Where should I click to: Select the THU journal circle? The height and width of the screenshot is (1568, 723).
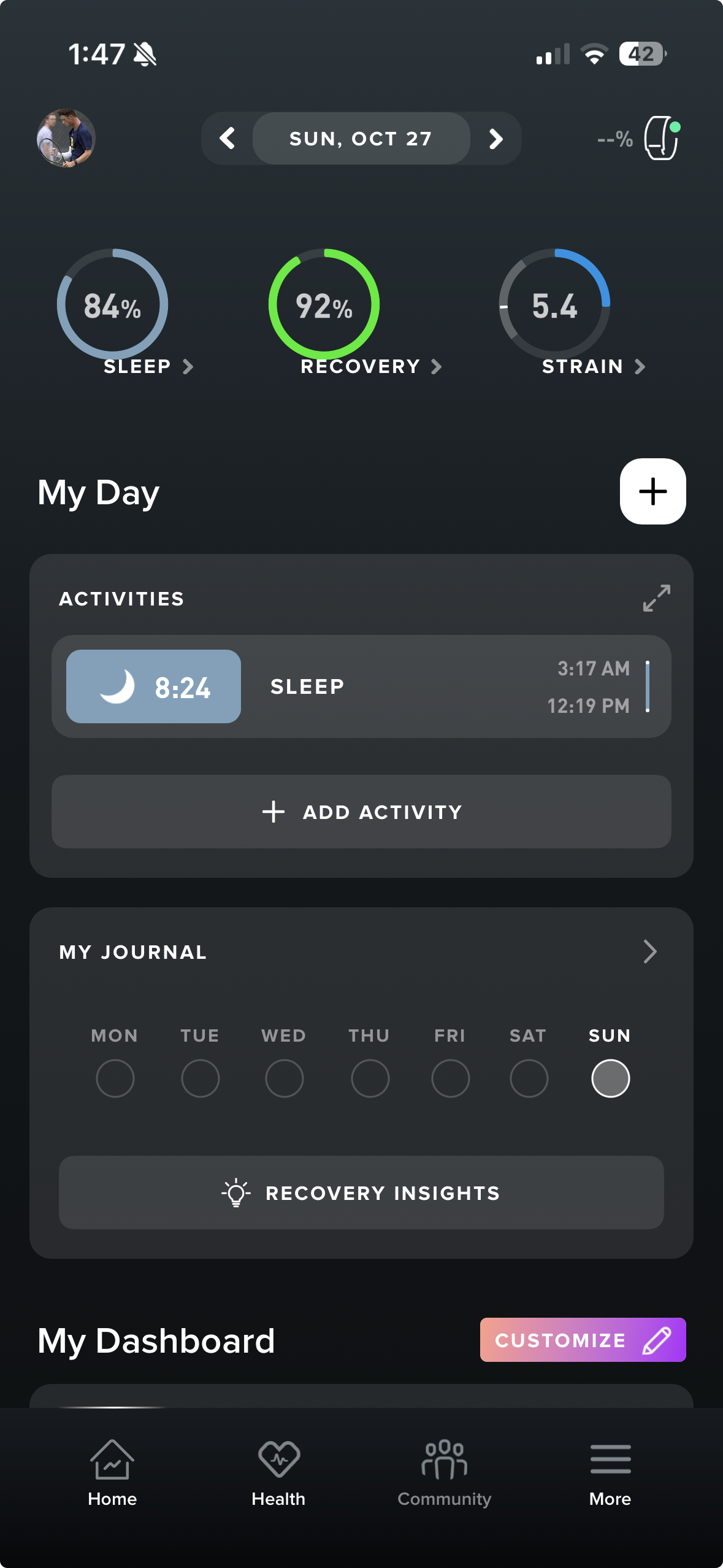coord(370,1078)
